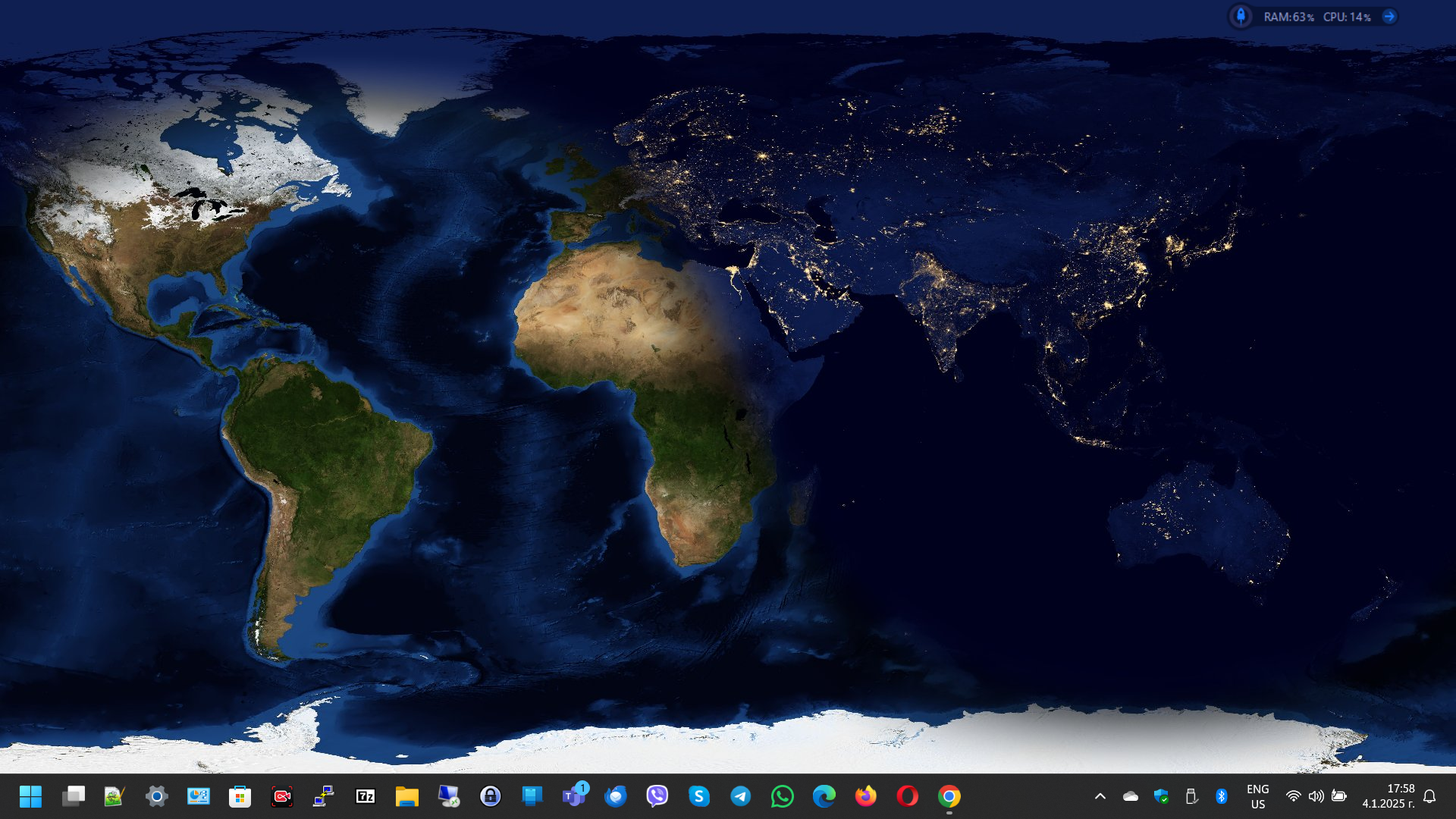Switch to Google Chrome
This screenshot has width=1456, height=819.
(949, 796)
